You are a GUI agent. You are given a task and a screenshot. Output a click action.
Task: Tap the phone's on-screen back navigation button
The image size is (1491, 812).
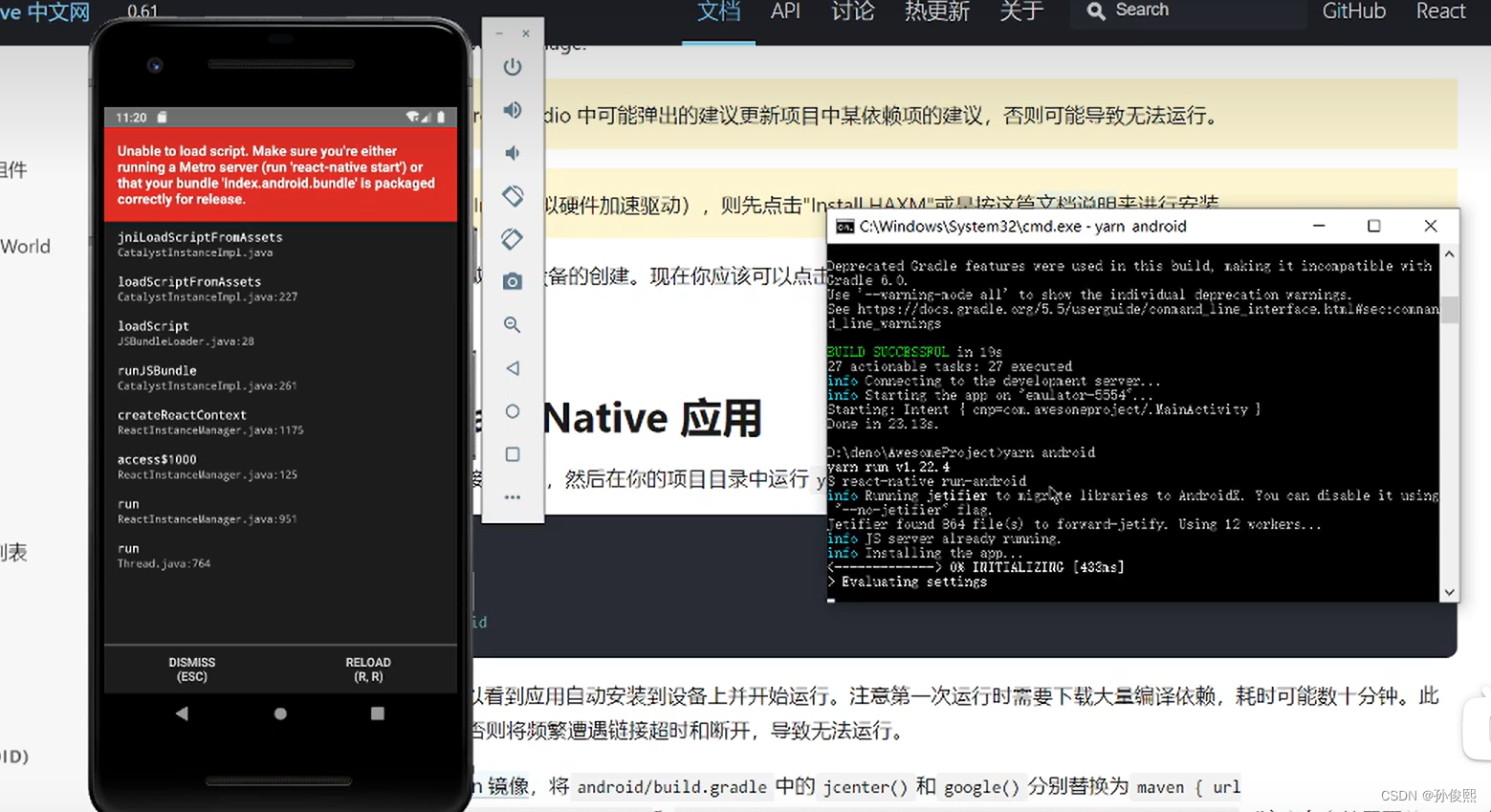(x=182, y=713)
